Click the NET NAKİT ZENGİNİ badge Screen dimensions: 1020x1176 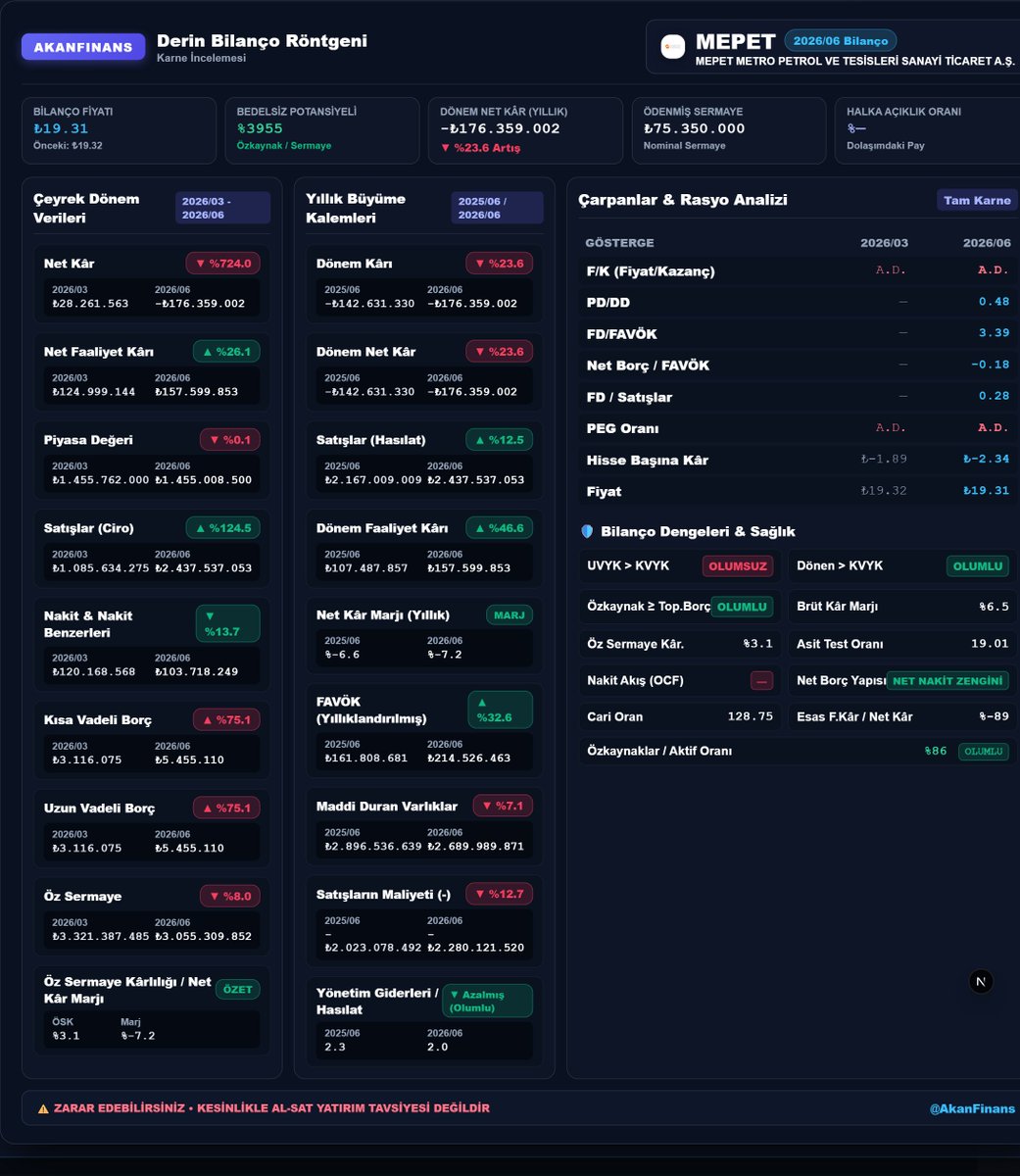pyautogui.click(x=947, y=681)
